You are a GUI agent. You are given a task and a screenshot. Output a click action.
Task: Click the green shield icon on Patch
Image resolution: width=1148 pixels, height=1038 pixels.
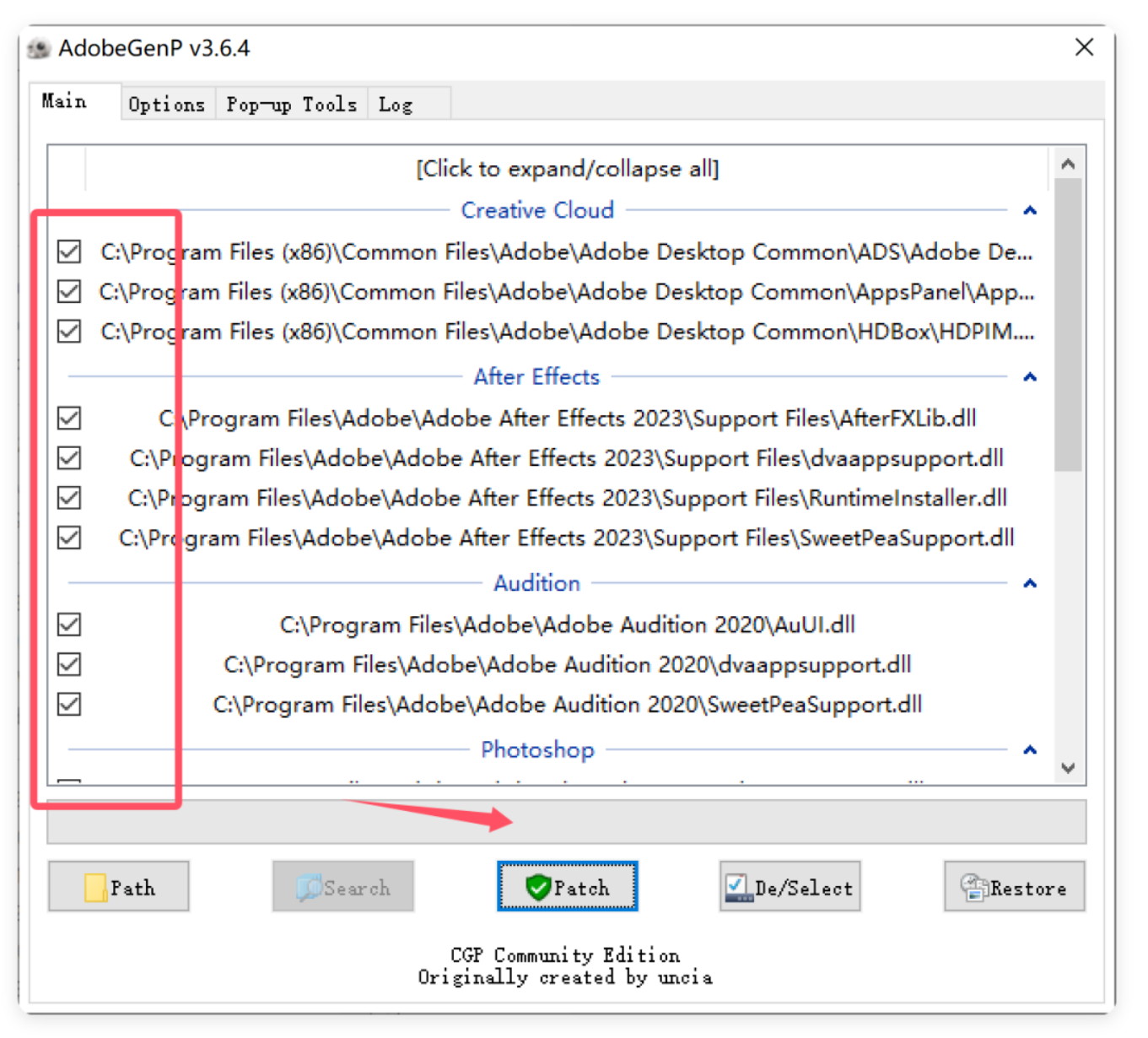point(537,887)
